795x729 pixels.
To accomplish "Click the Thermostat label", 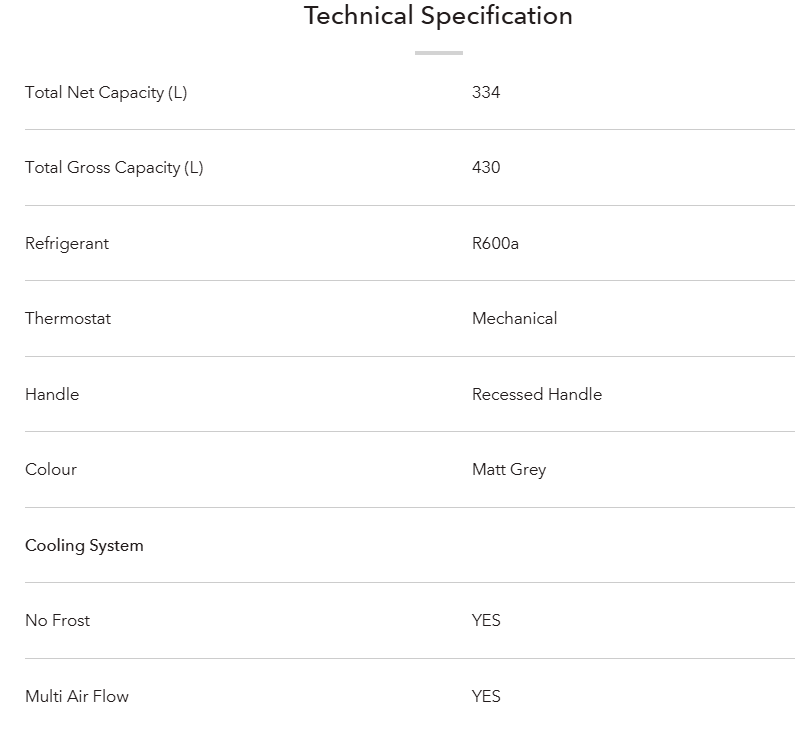I will click(x=68, y=319).
